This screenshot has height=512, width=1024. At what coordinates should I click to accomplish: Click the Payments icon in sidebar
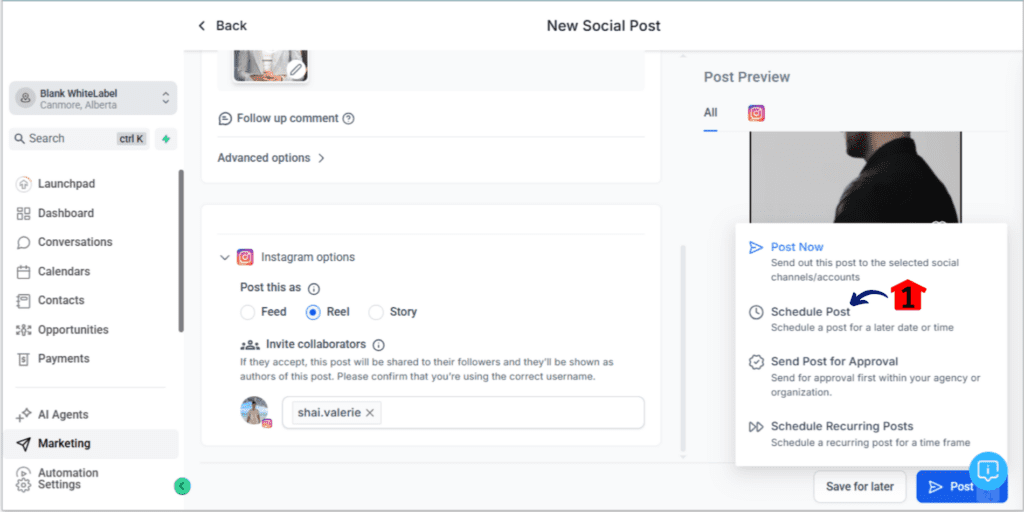pyautogui.click(x=24, y=359)
